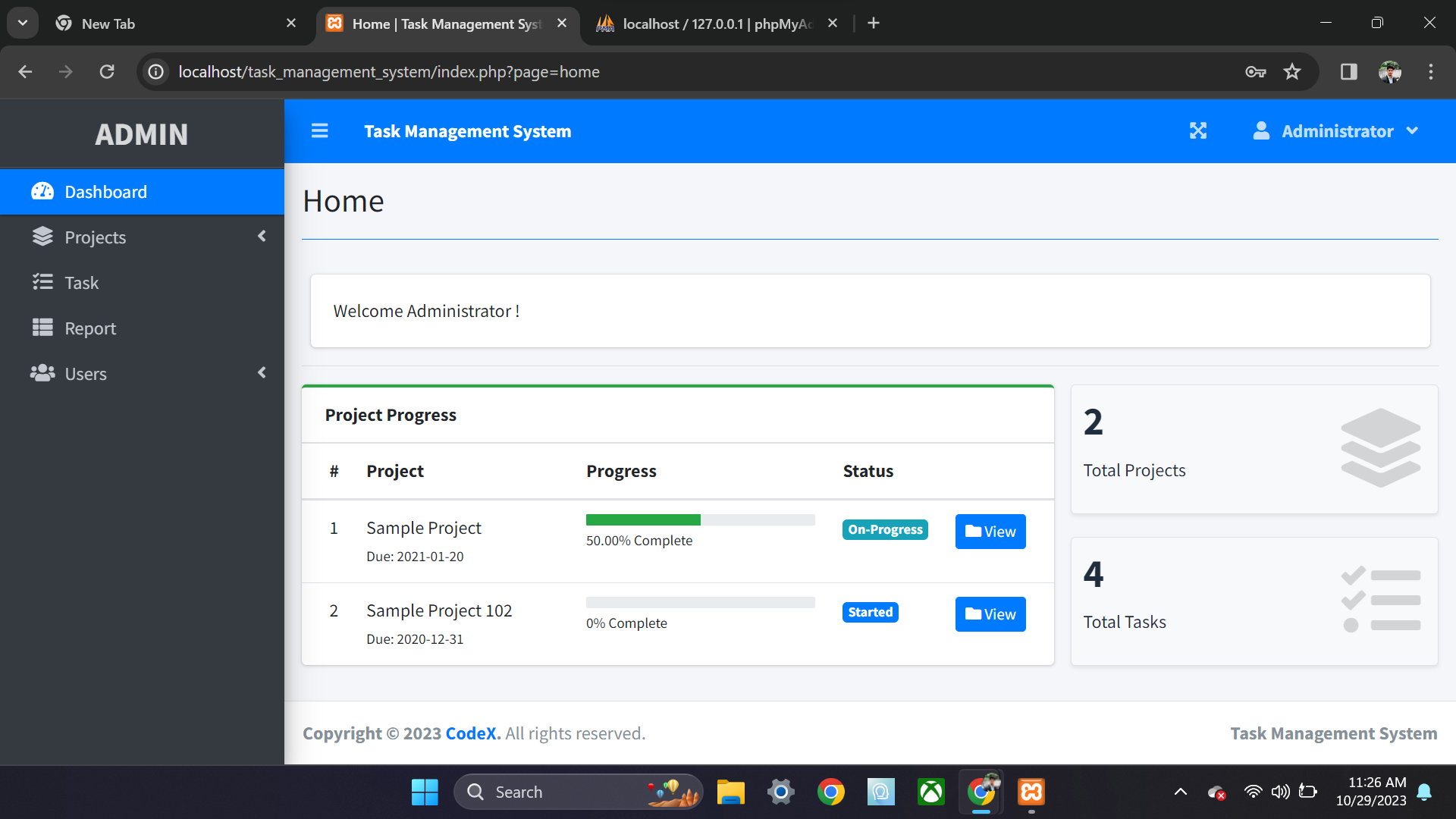The width and height of the screenshot is (1456, 819).
Task: Open the Report icon in sidebar
Action: pos(43,328)
